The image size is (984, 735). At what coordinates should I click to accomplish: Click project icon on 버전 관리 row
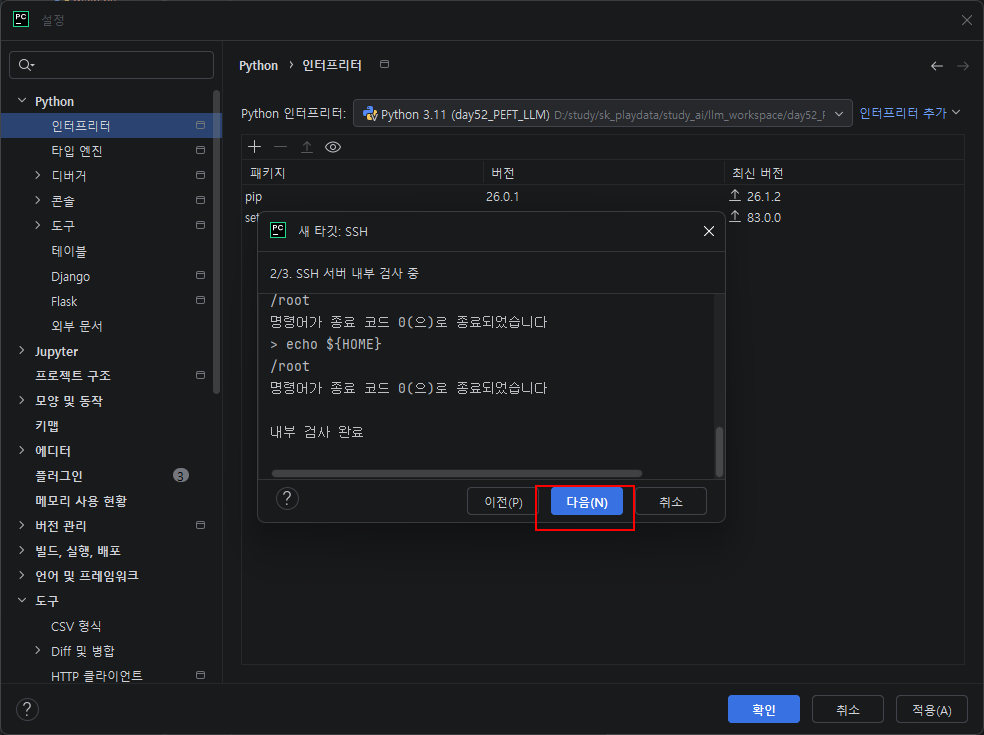tap(200, 525)
